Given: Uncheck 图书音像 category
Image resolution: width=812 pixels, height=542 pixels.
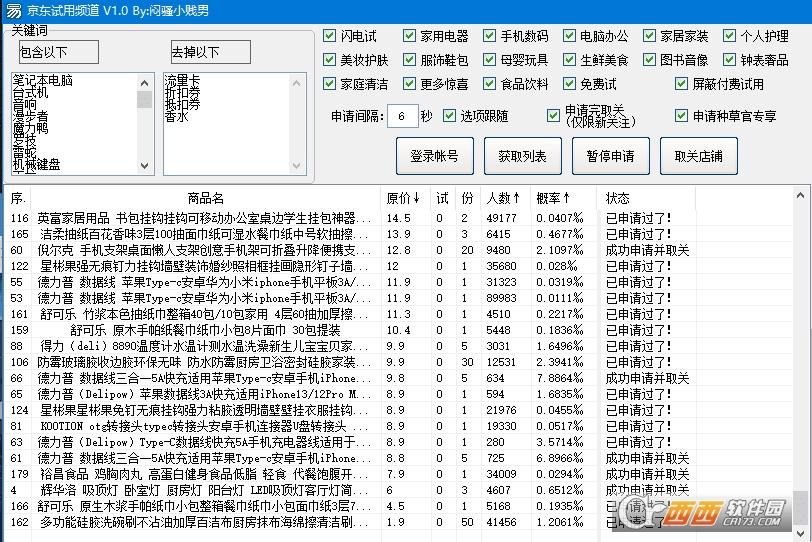Looking at the screenshot, I should (649, 60).
